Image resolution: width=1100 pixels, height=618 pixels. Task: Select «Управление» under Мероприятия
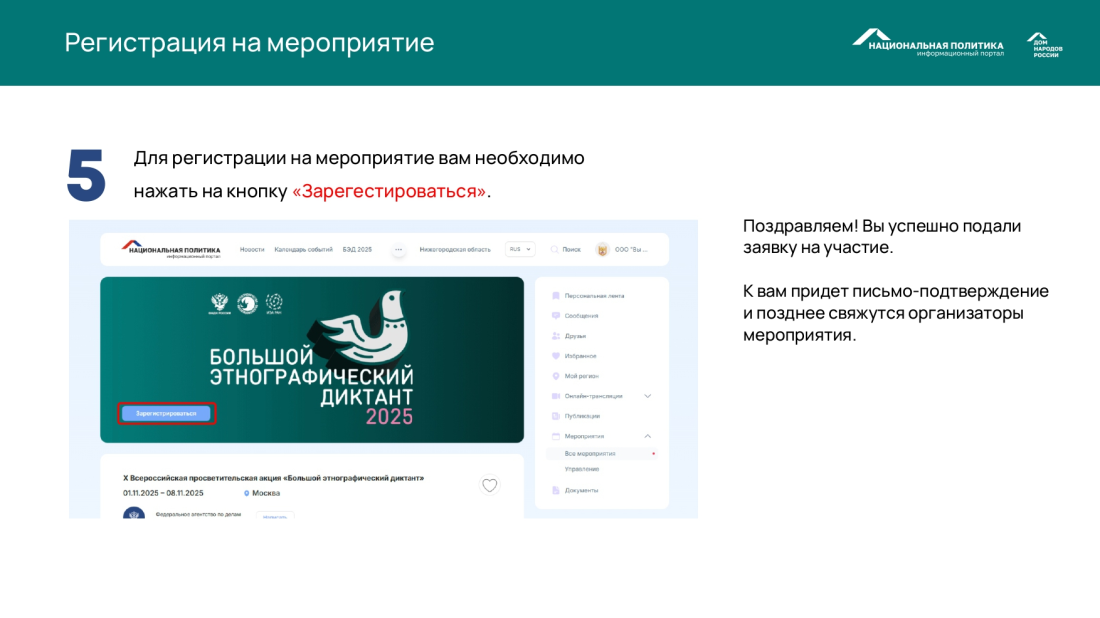582,468
